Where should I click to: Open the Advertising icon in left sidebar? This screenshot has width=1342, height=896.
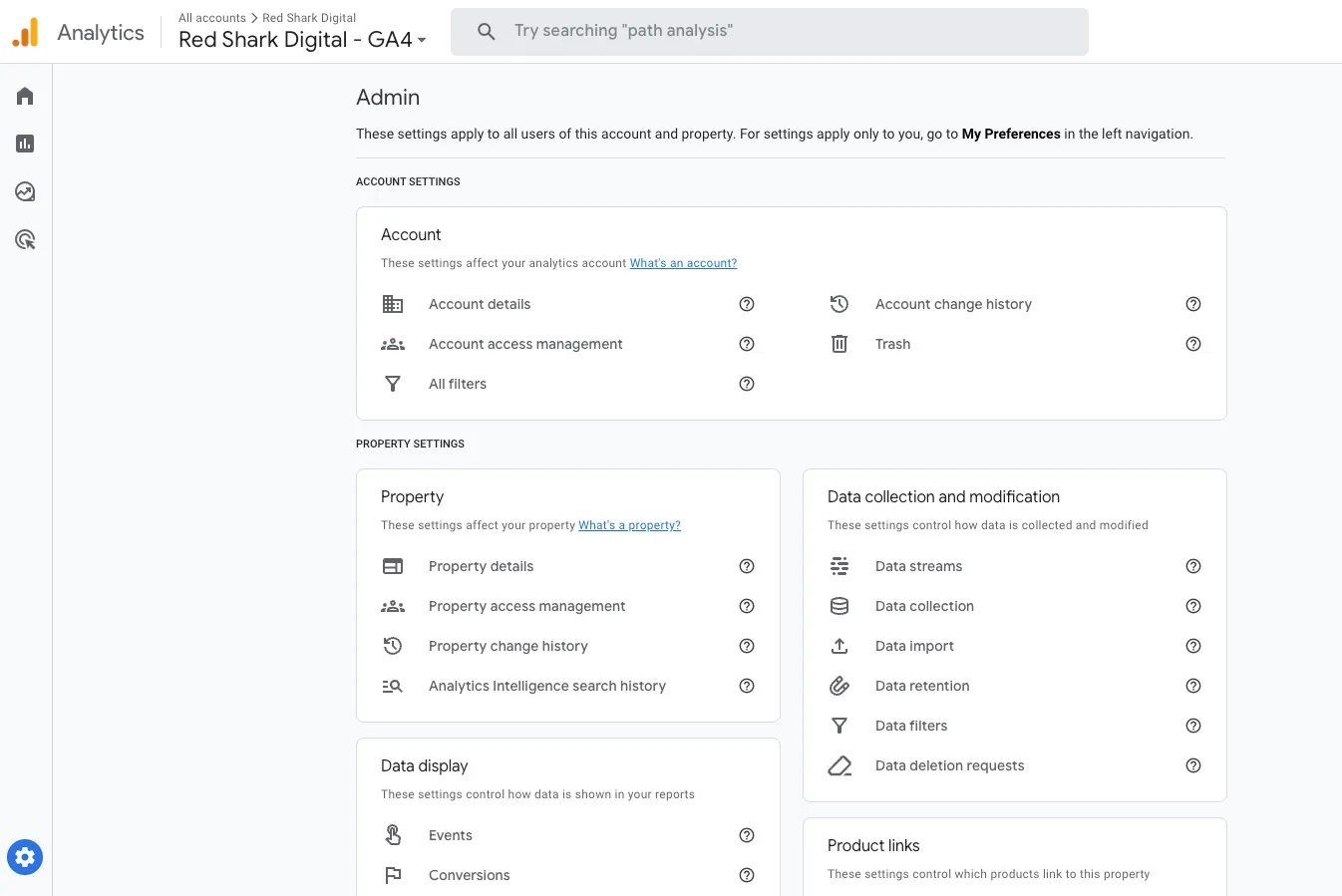(24, 239)
